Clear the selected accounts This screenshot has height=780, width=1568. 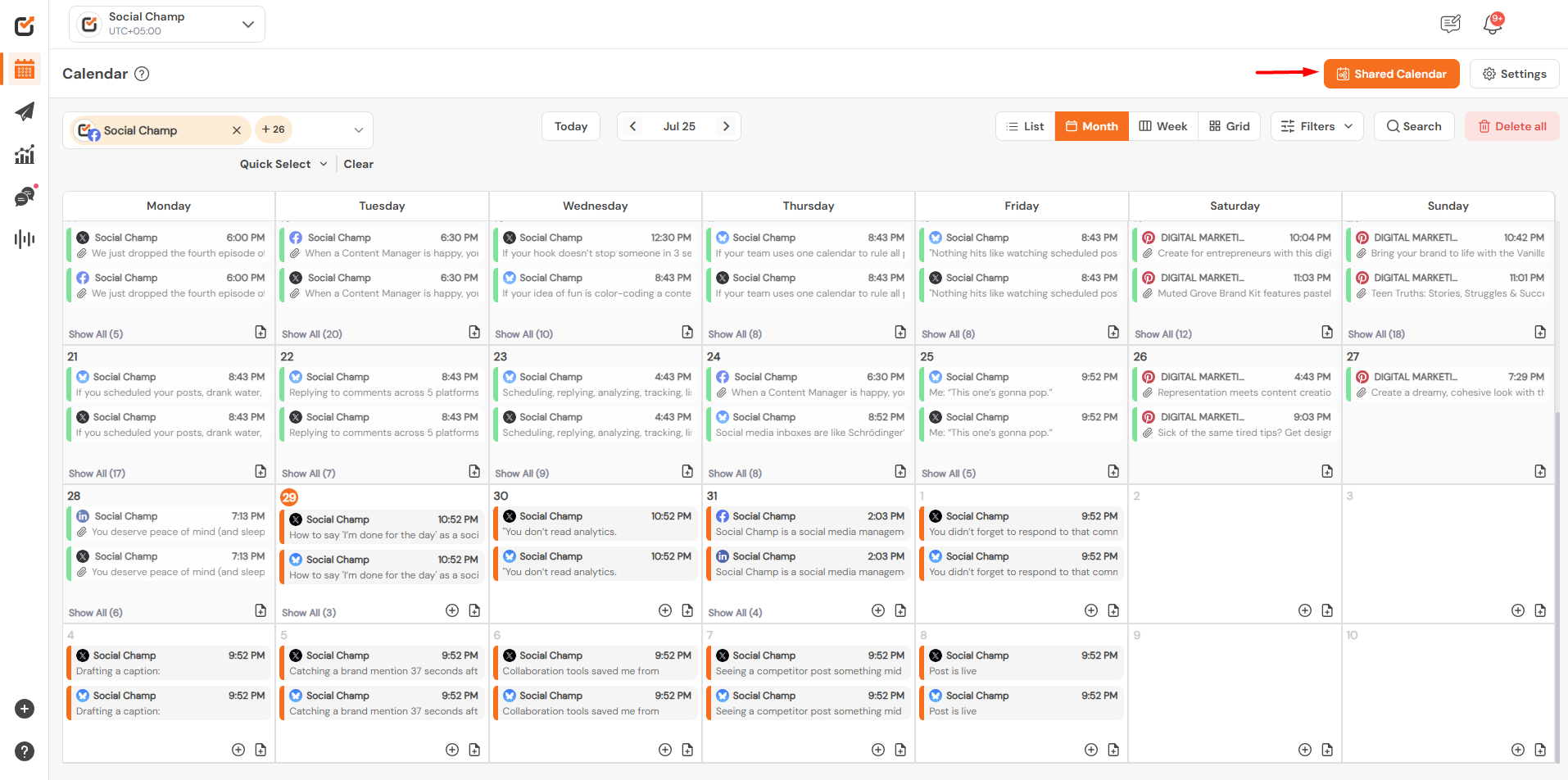click(359, 164)
